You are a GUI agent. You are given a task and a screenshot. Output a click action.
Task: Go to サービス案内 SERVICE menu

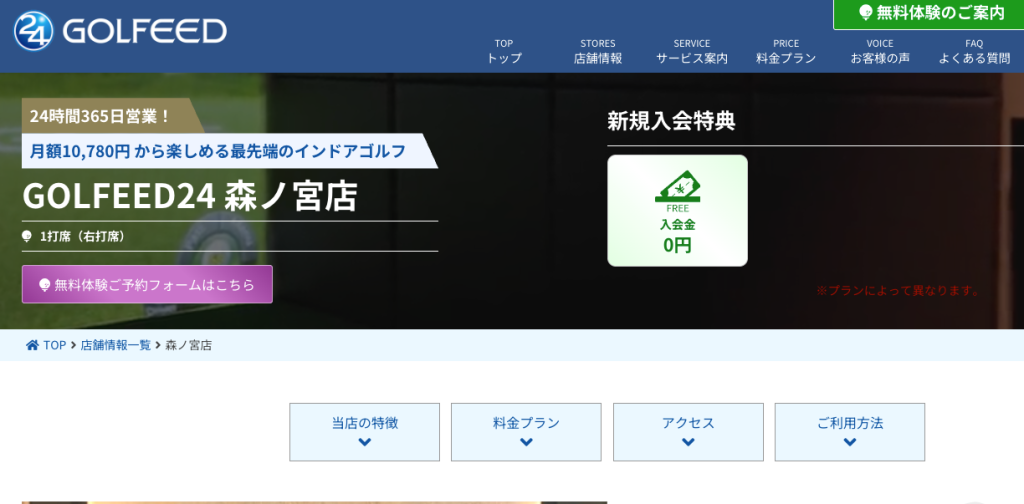pyautogui.click(x=692, y=51)
